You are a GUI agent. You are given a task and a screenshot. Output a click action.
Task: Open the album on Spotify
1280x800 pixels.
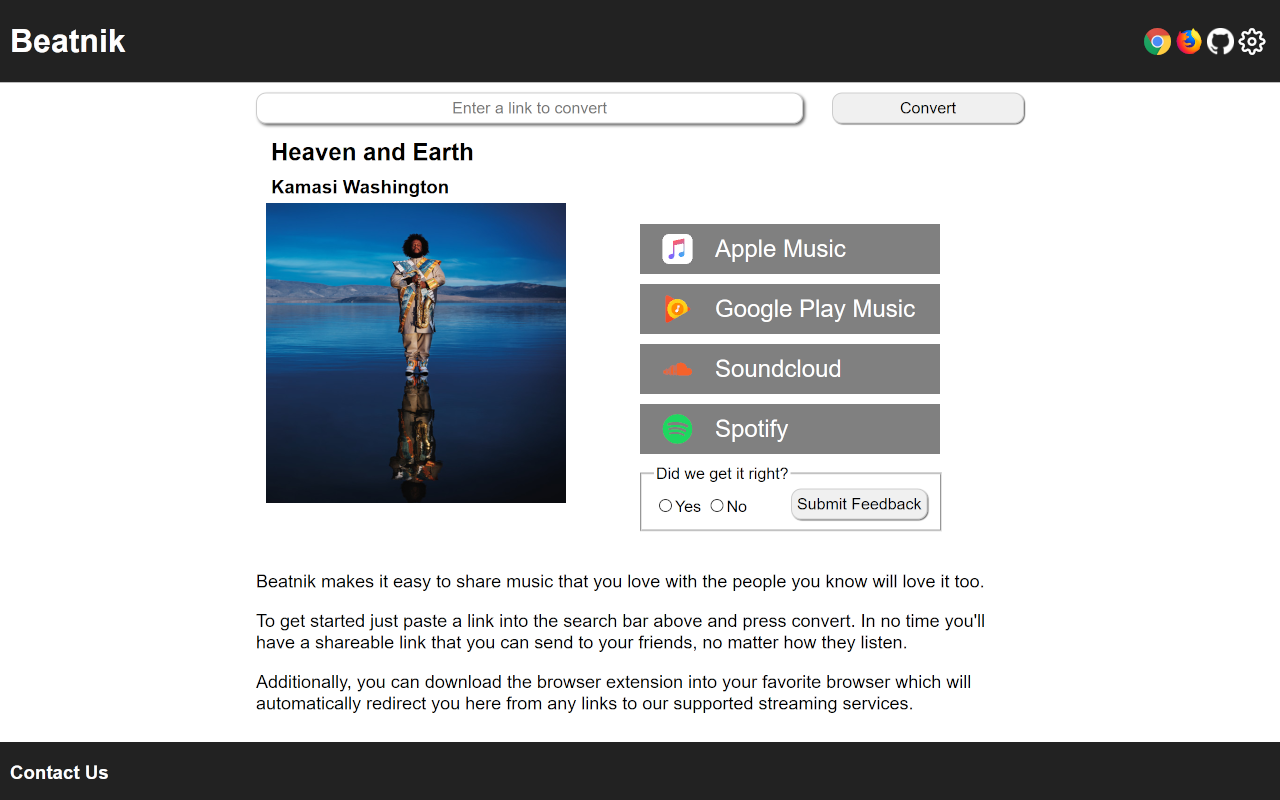coord(790,429)
